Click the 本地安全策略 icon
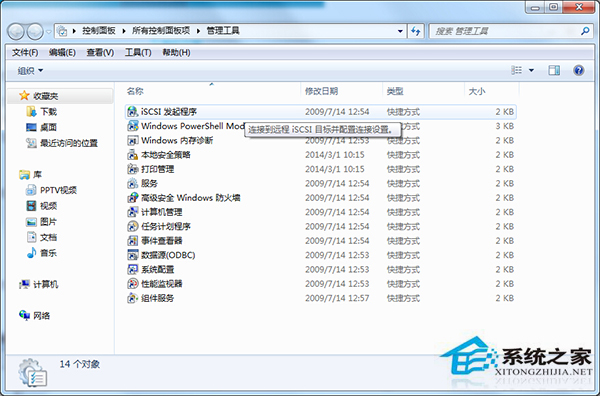The image size is (600, 396). [132, 155]
